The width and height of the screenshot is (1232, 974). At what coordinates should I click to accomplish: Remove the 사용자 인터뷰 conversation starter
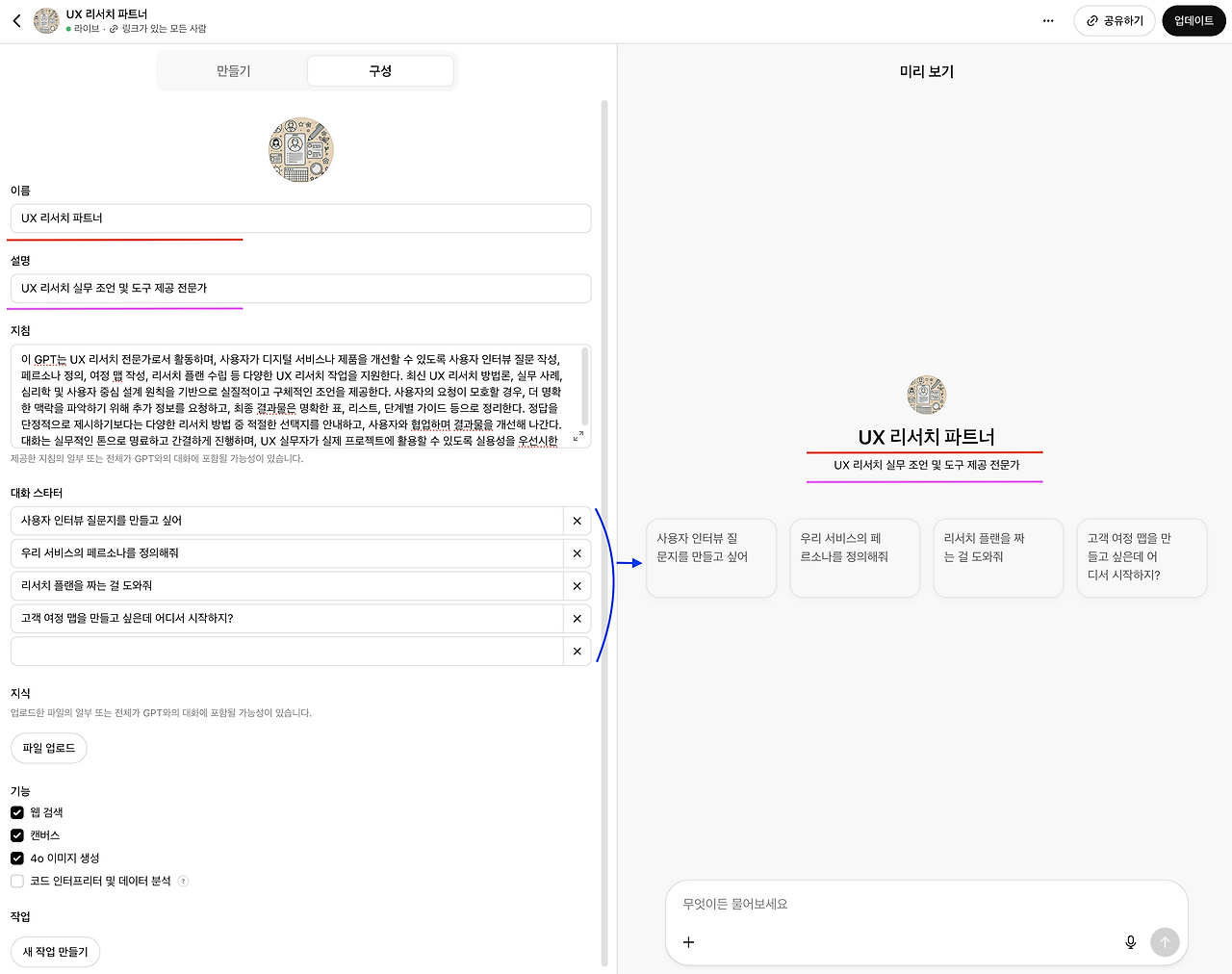(x=577, y=520)
